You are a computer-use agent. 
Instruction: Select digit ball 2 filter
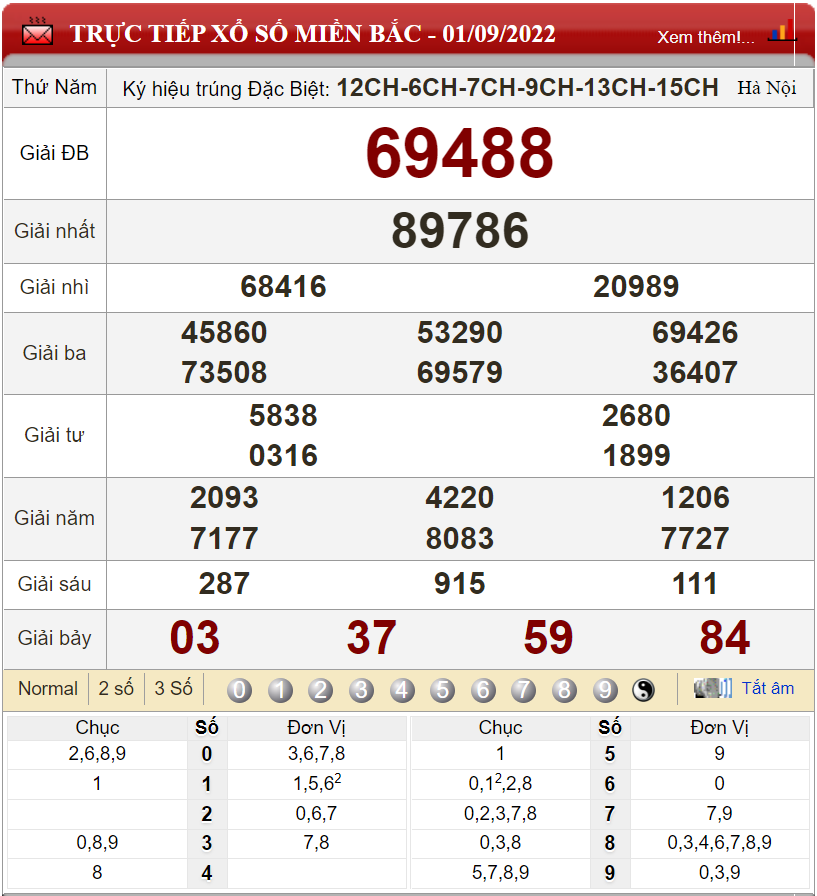[x=321, y=690]
